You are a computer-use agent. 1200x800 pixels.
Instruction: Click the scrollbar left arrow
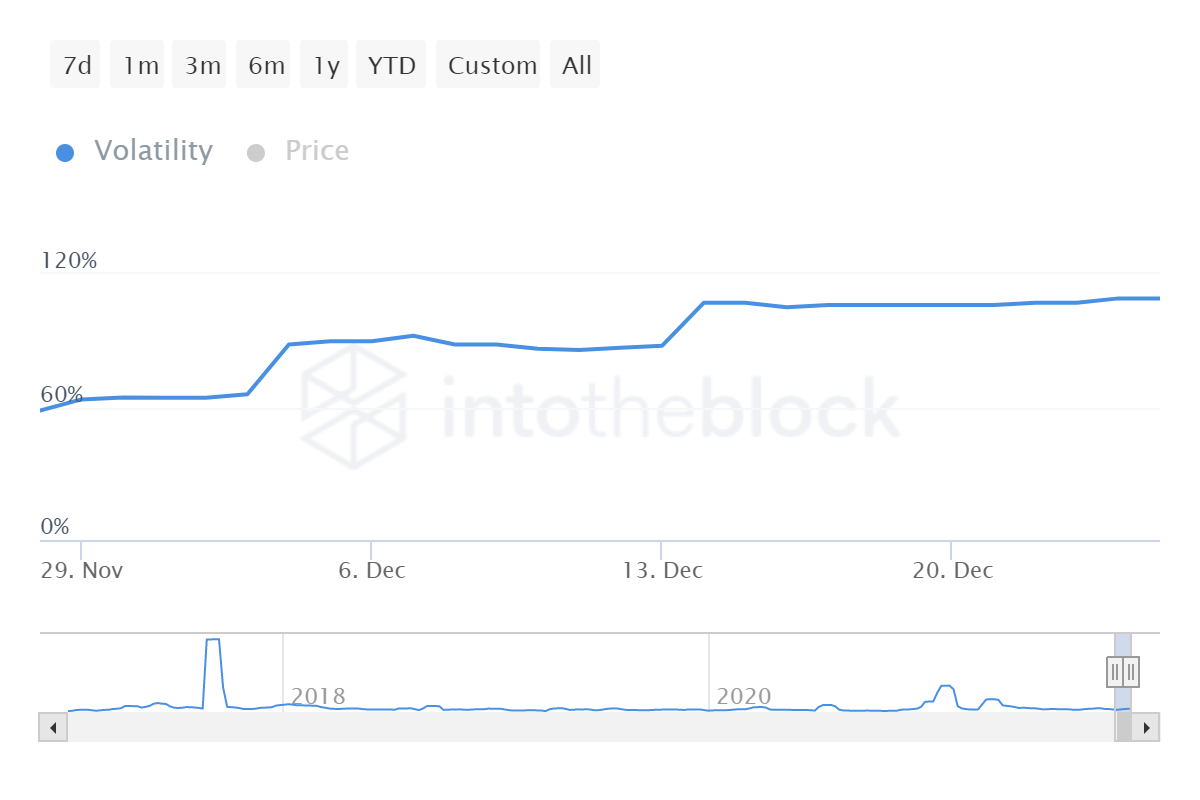click(52, 727)
